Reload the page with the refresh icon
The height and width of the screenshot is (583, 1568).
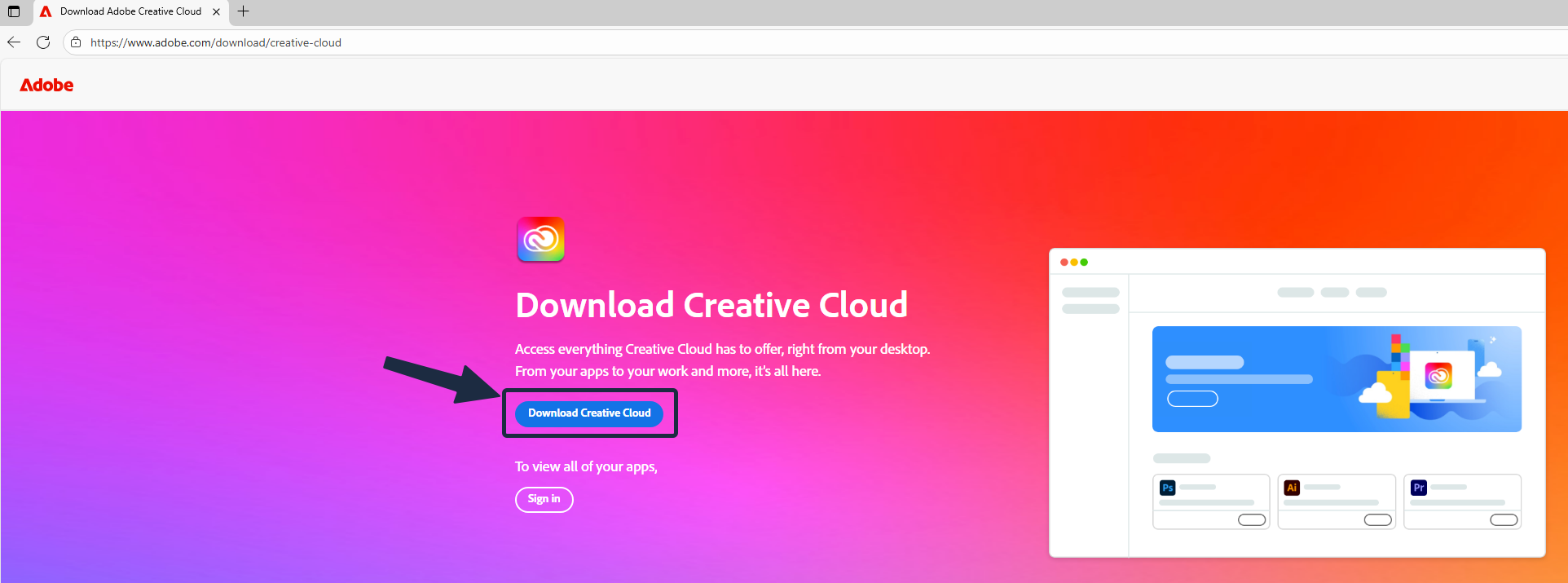pyautogui.click(x=43, y=42)
